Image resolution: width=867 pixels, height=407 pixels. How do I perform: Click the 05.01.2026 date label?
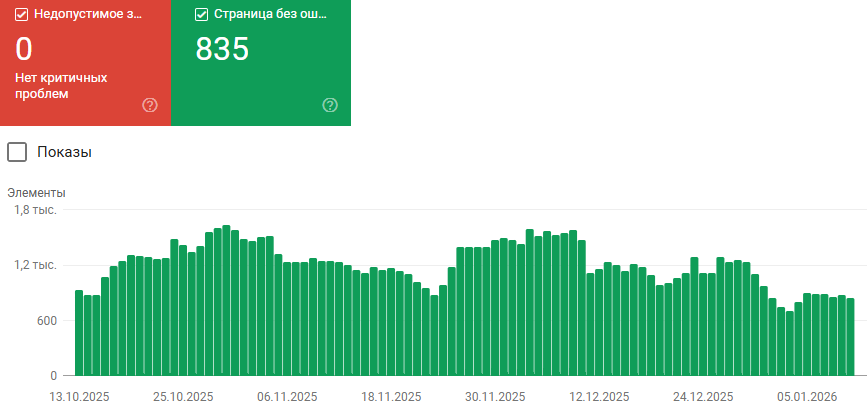(x=807, y=397)
